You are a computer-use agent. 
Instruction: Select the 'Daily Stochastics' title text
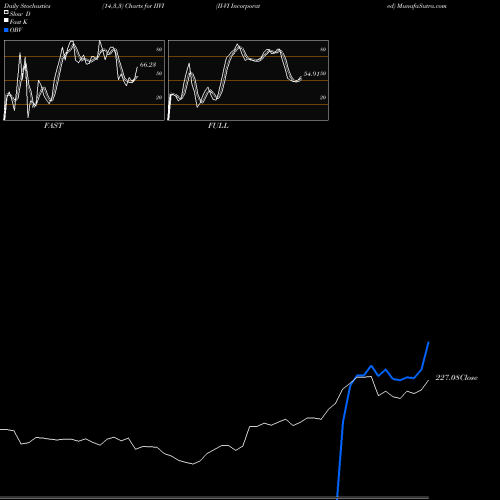(27, 6)
